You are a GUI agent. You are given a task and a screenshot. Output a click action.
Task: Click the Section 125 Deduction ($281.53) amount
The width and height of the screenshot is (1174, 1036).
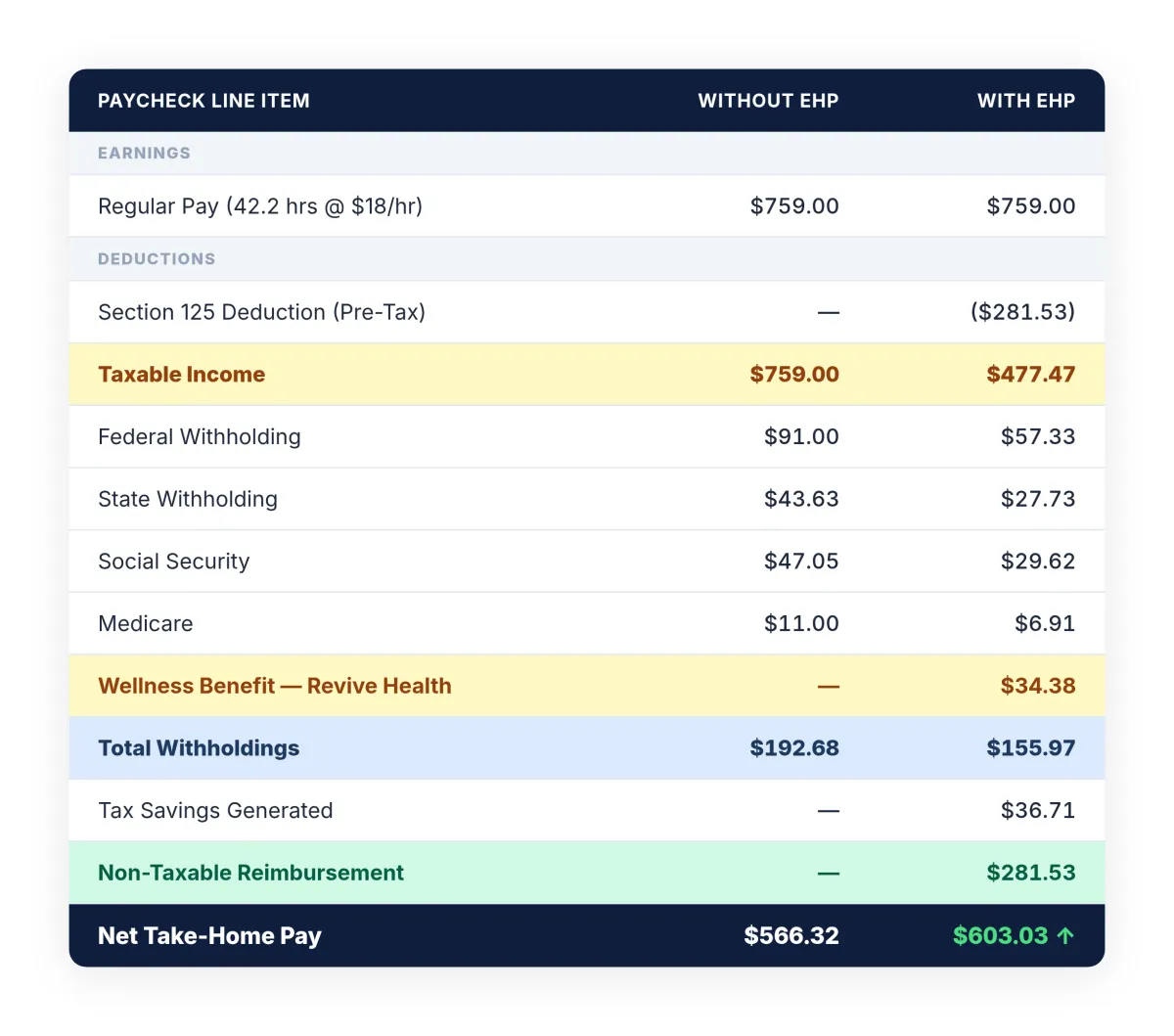point(1022,312)
